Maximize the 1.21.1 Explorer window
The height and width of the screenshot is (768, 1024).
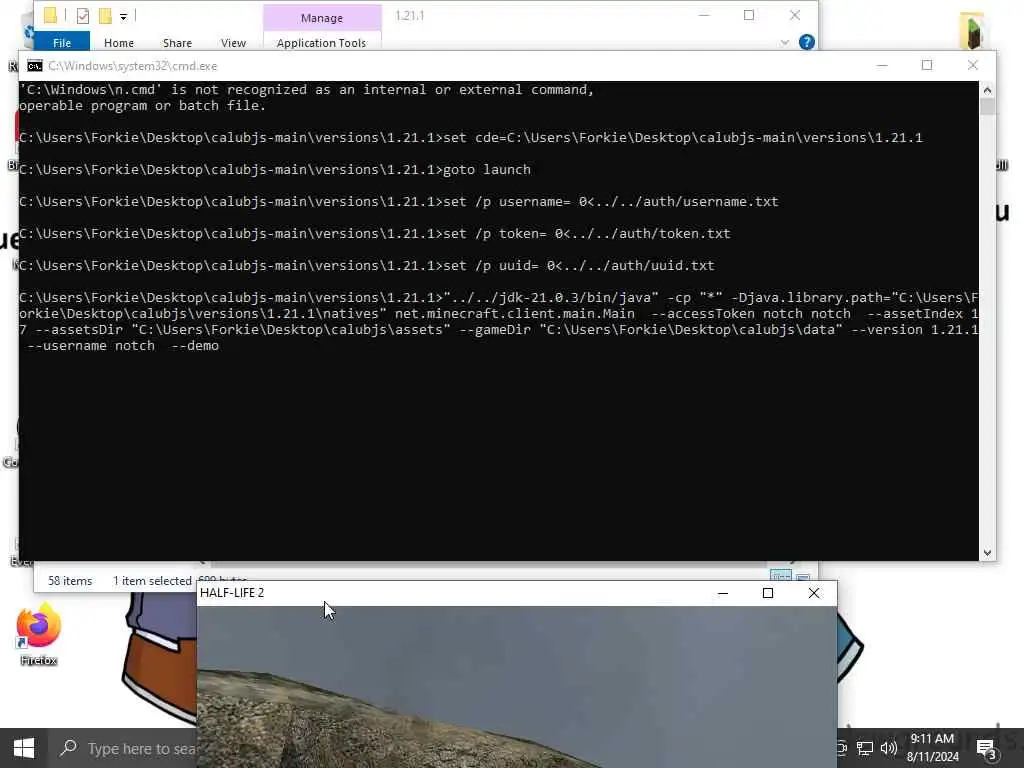point(749,15)
